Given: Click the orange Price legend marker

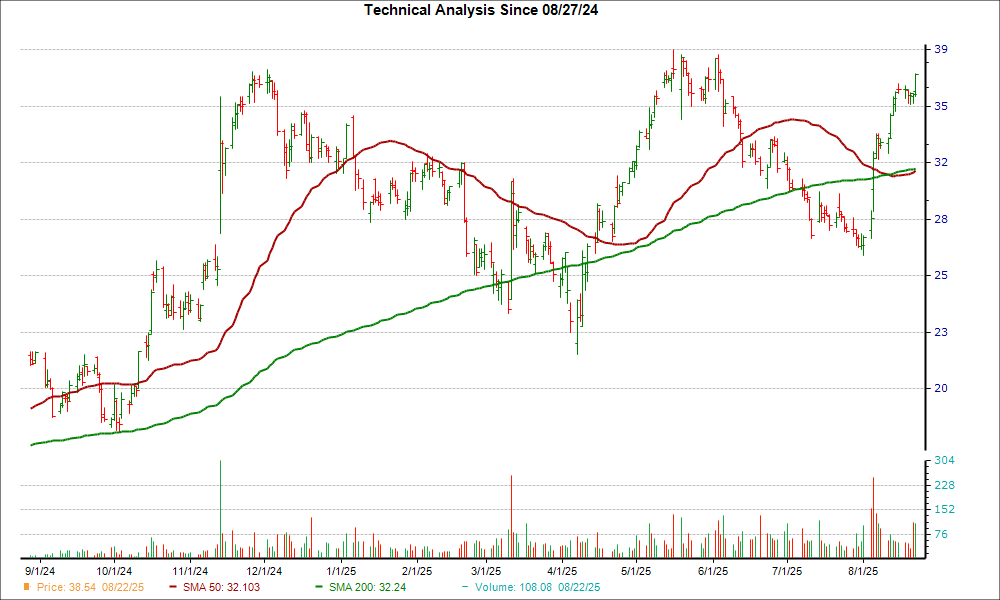Looking at the screenshot, I should (26, 587).
